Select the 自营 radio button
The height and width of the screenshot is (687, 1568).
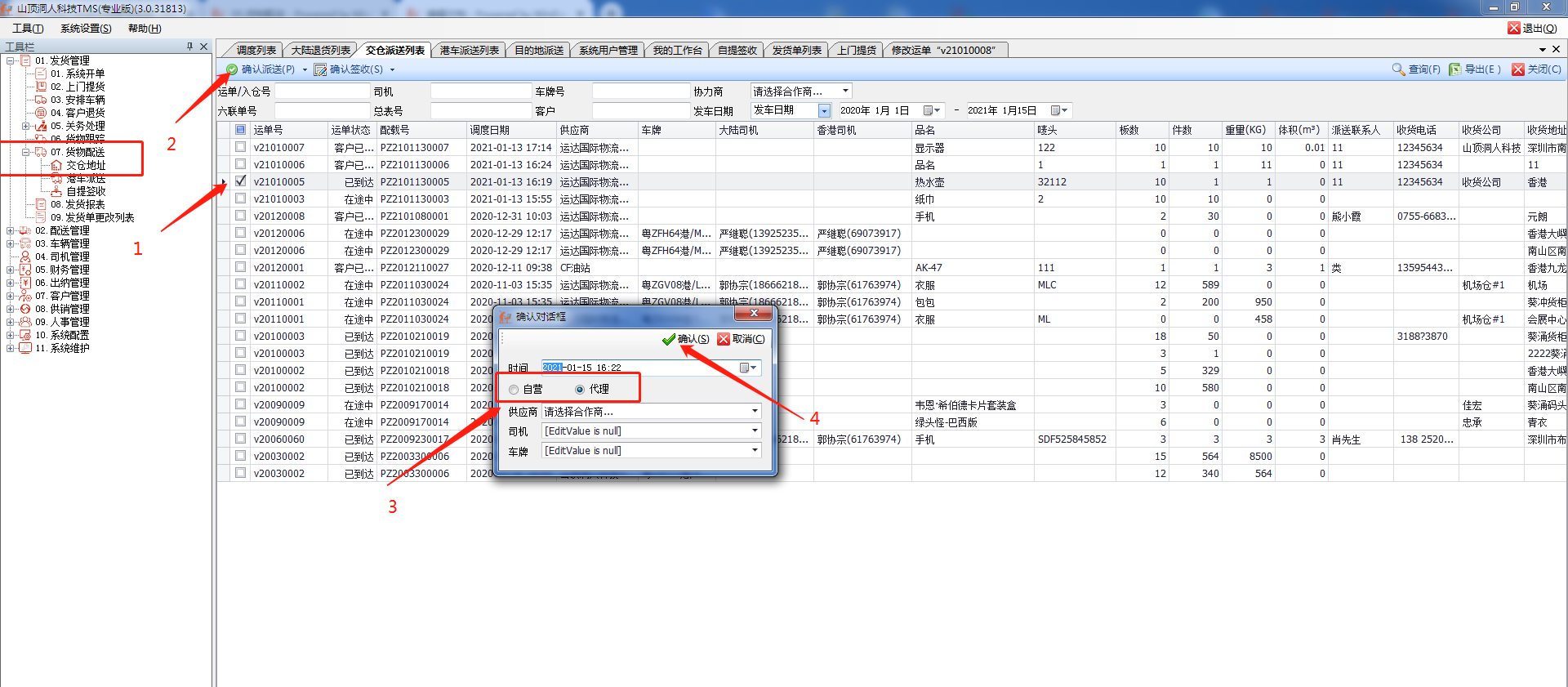[514, 390]
